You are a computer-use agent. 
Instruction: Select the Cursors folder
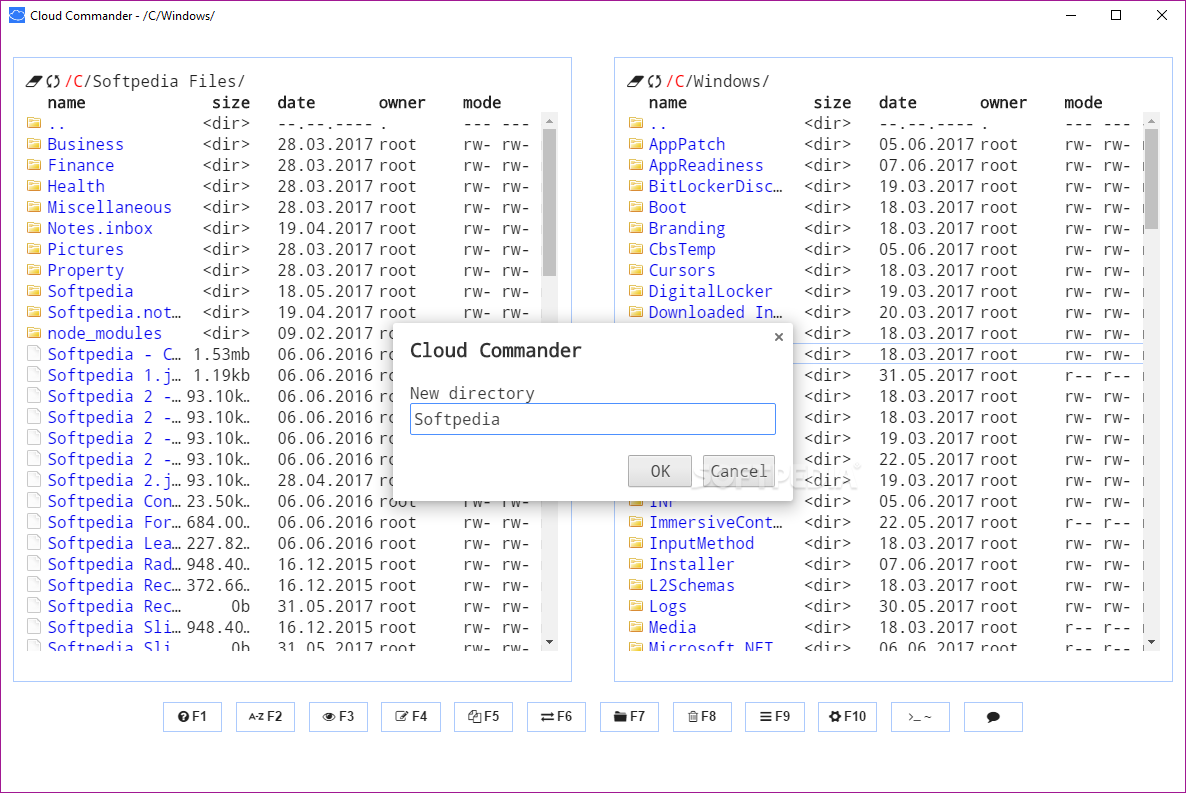point(681,270)
